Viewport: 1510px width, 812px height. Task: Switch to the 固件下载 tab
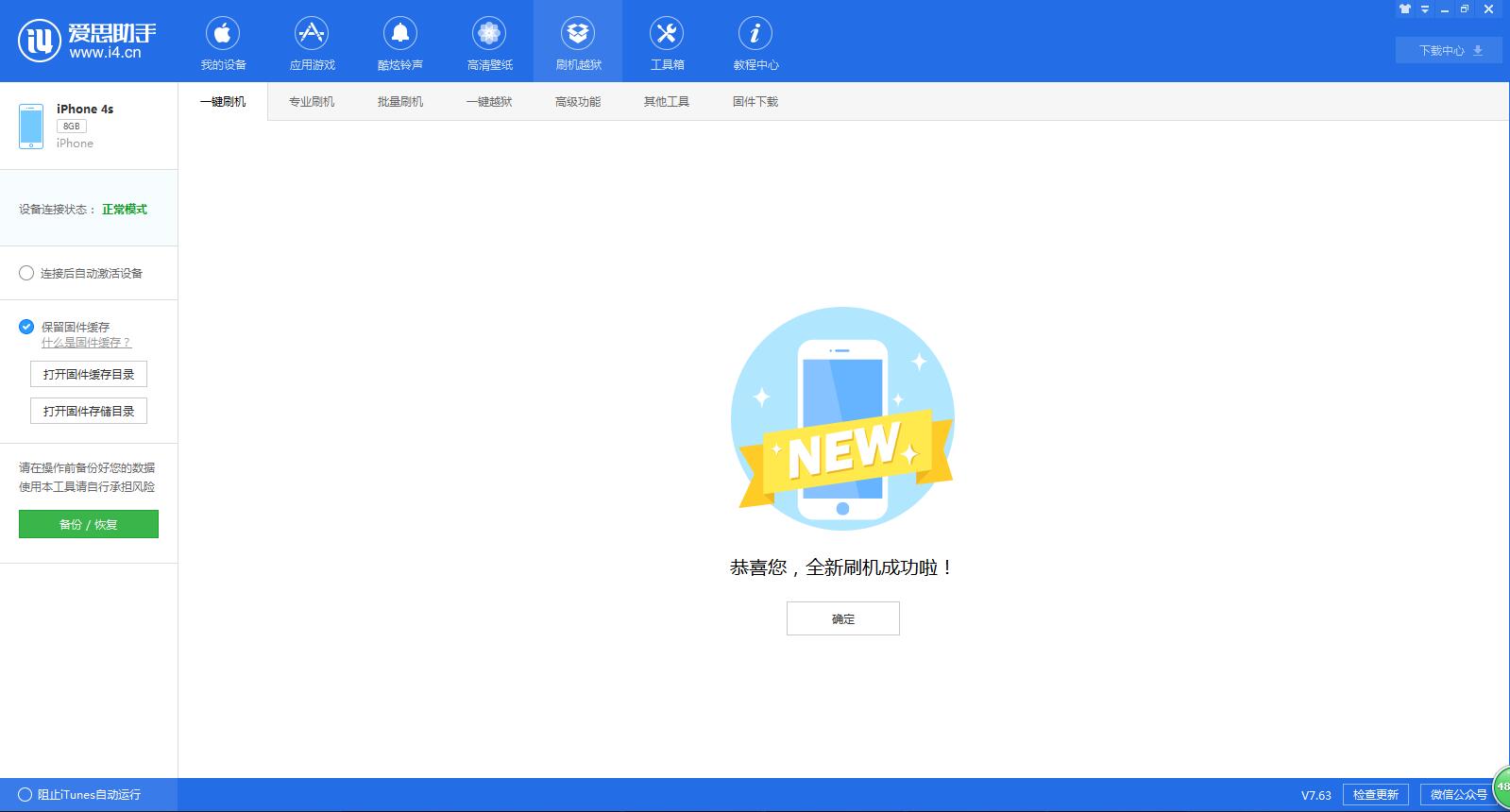tap(755, 101)
